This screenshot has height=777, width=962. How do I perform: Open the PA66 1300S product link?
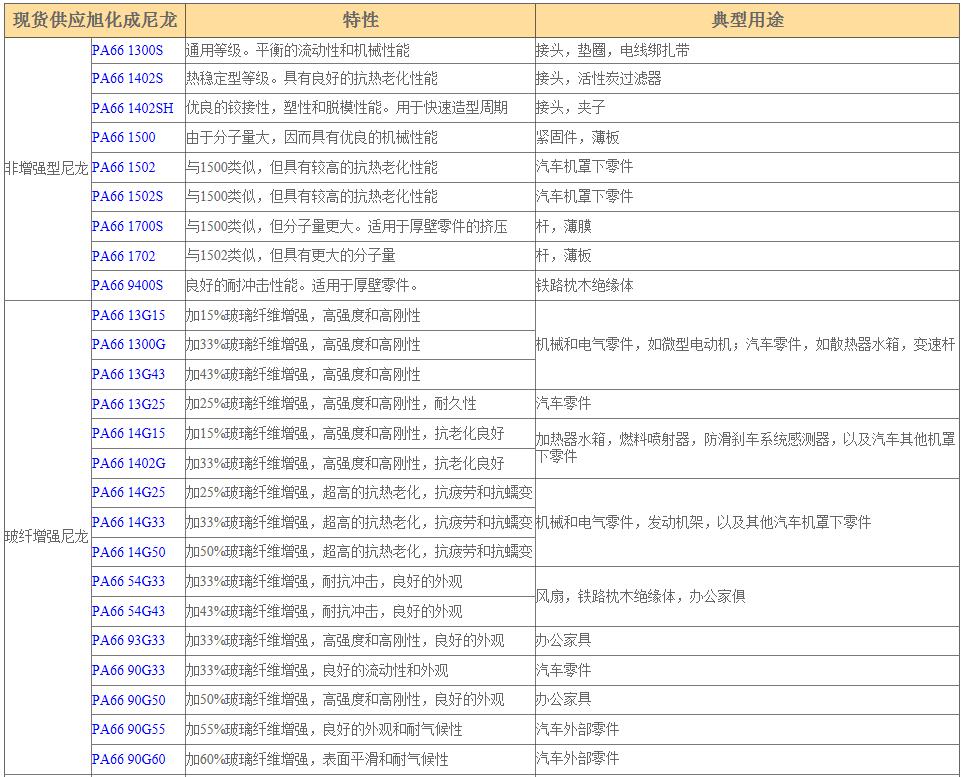[127, 50]
